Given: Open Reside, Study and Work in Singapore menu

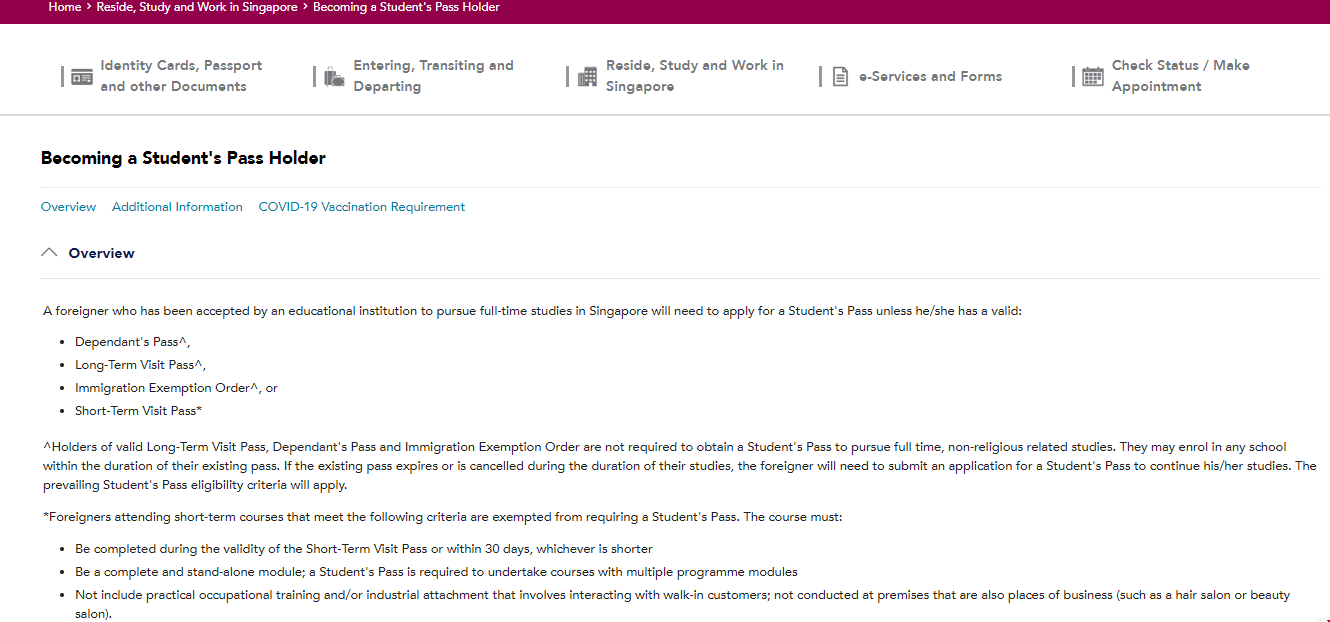Looking at the screenshot, I should (x=694, y=76).
